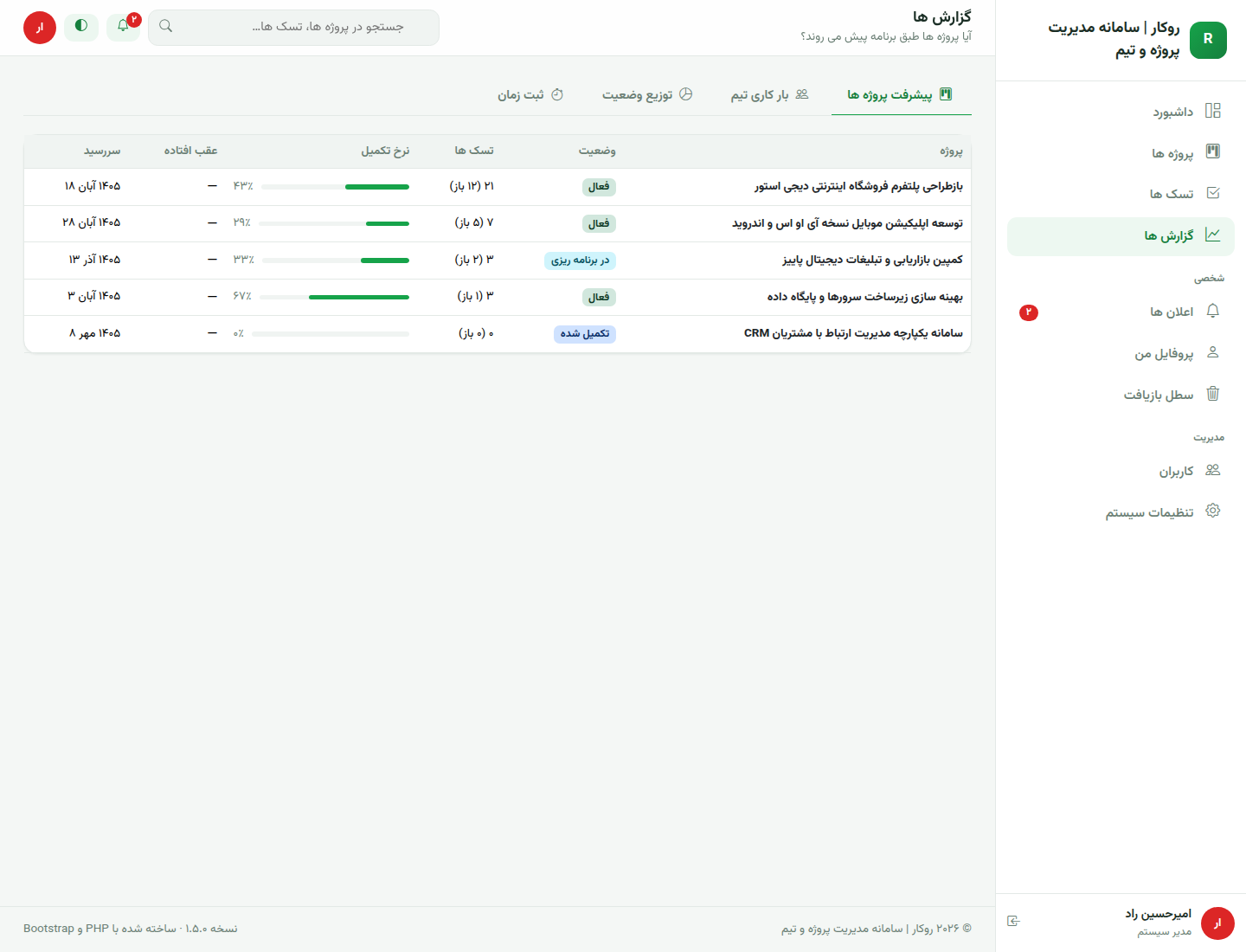
Task: Click the search magnifier icon
Action: 166,26
